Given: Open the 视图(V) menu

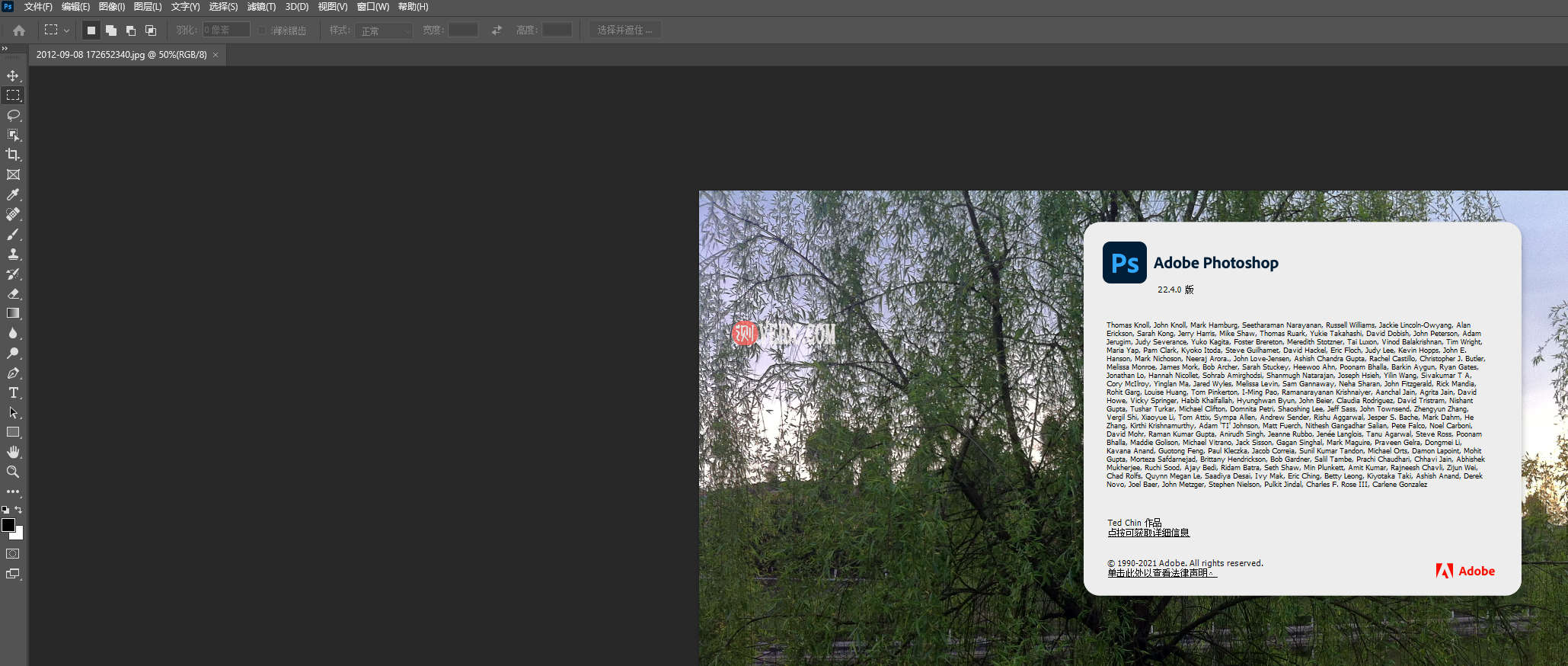Looking at the screenshot, I should click(x=333, y=7).
